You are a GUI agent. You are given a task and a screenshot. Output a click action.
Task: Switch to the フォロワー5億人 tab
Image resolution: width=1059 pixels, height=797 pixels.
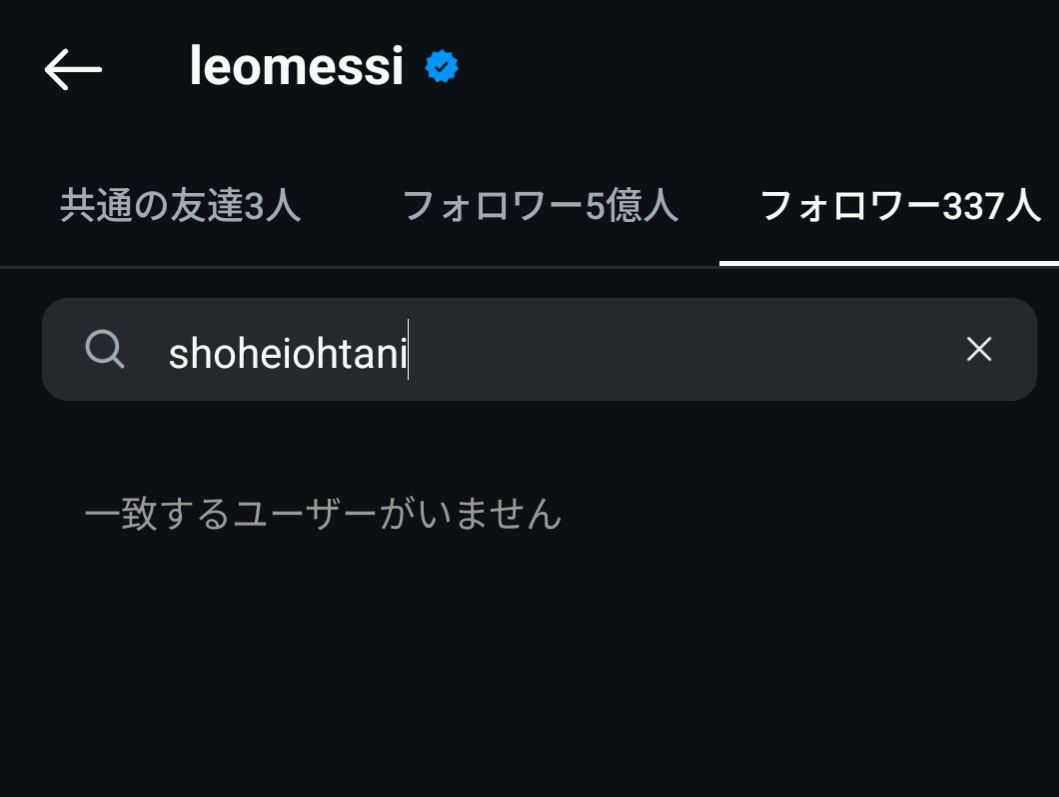click(x=540, y=206)
